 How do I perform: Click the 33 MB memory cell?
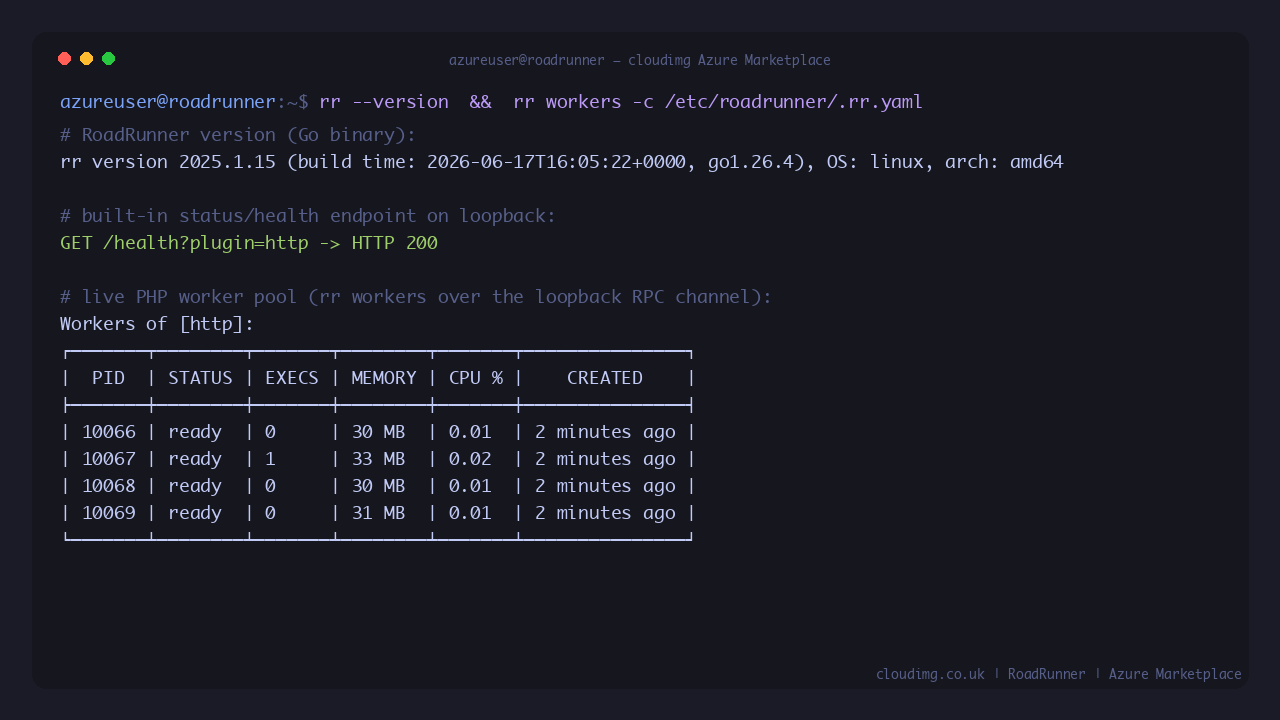378,459
